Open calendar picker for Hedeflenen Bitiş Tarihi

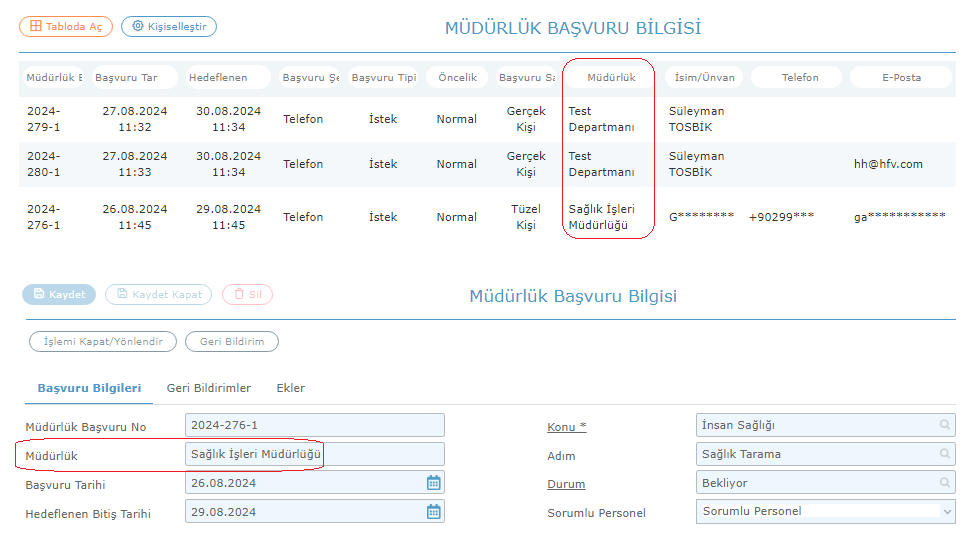433,512
